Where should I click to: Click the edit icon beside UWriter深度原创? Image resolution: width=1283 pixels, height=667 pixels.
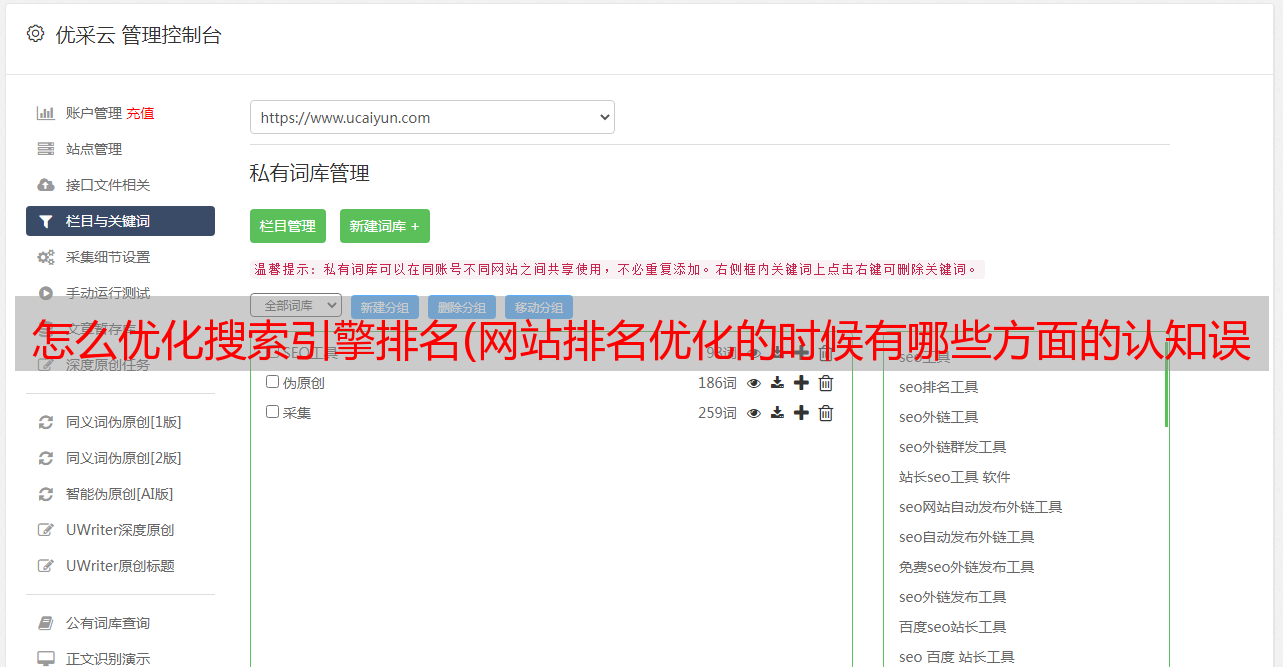coord(46,529)
